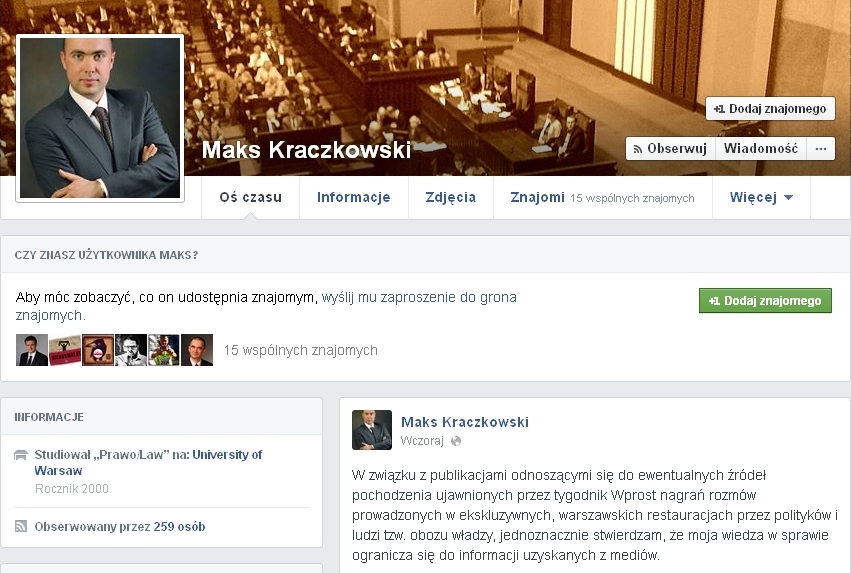Click the green Dodaj znajomego button

point(765,301)
